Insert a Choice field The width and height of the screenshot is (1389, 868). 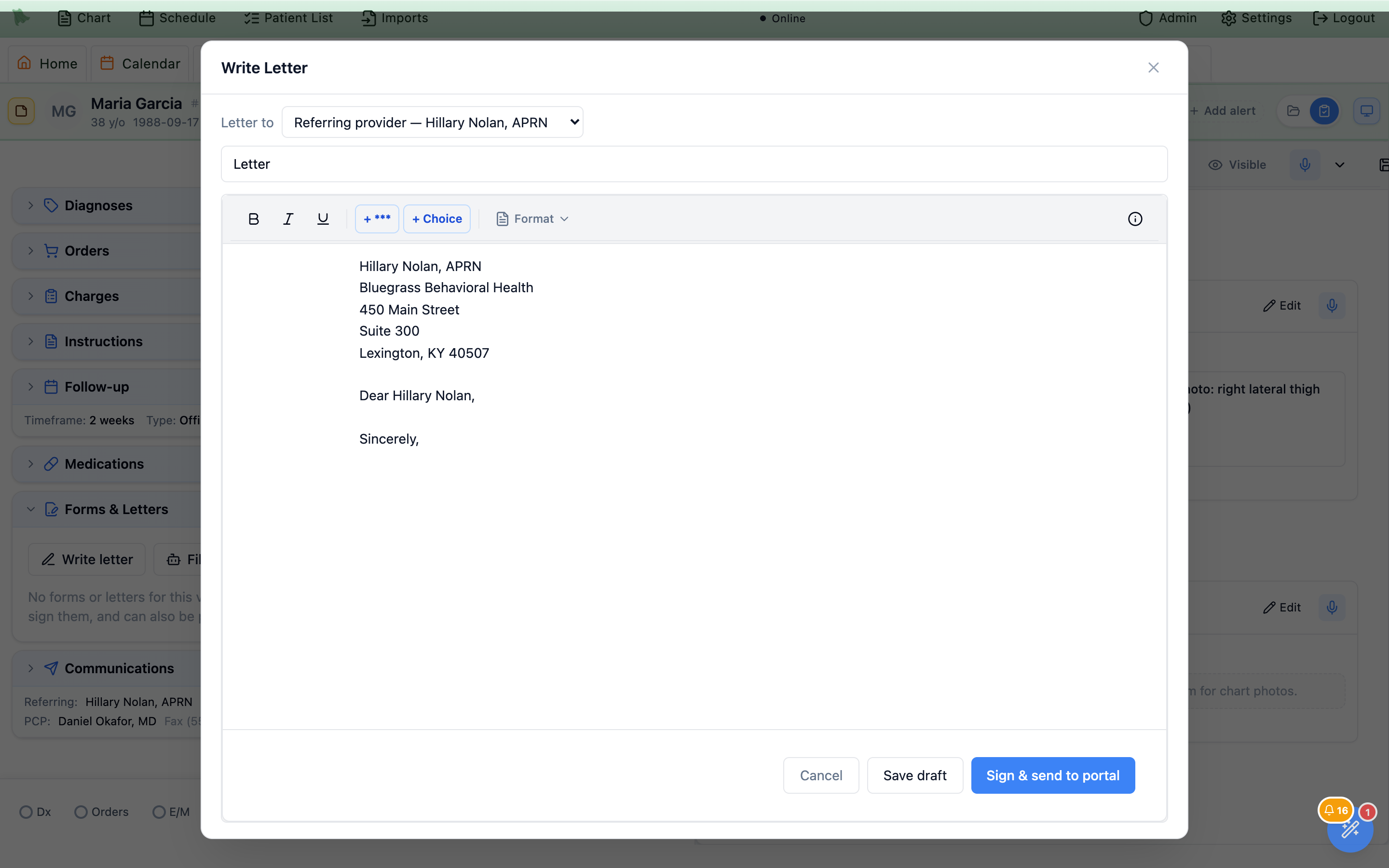(437, 219)
